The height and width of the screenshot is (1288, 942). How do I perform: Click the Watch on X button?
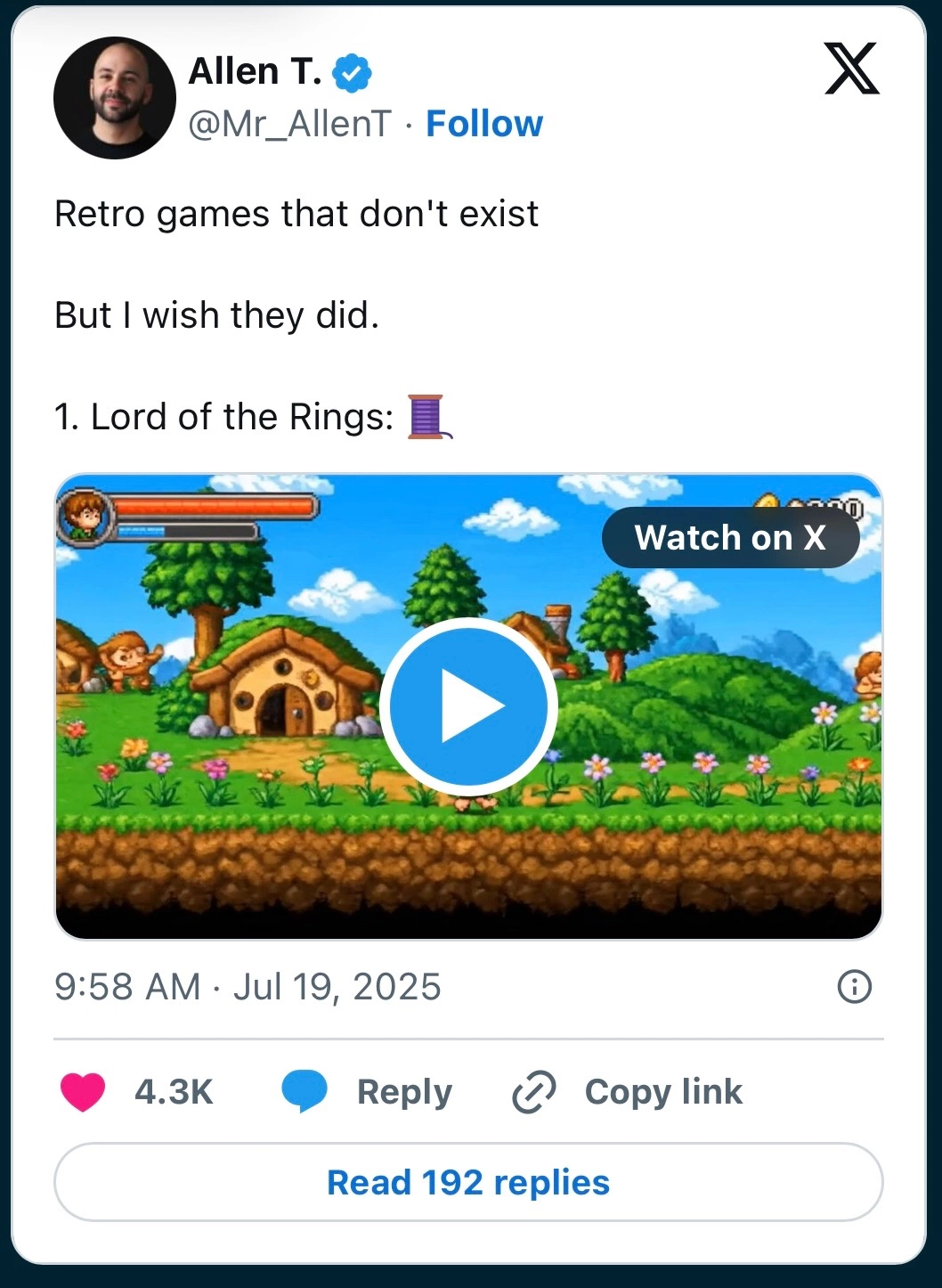(x=731, y=538)
